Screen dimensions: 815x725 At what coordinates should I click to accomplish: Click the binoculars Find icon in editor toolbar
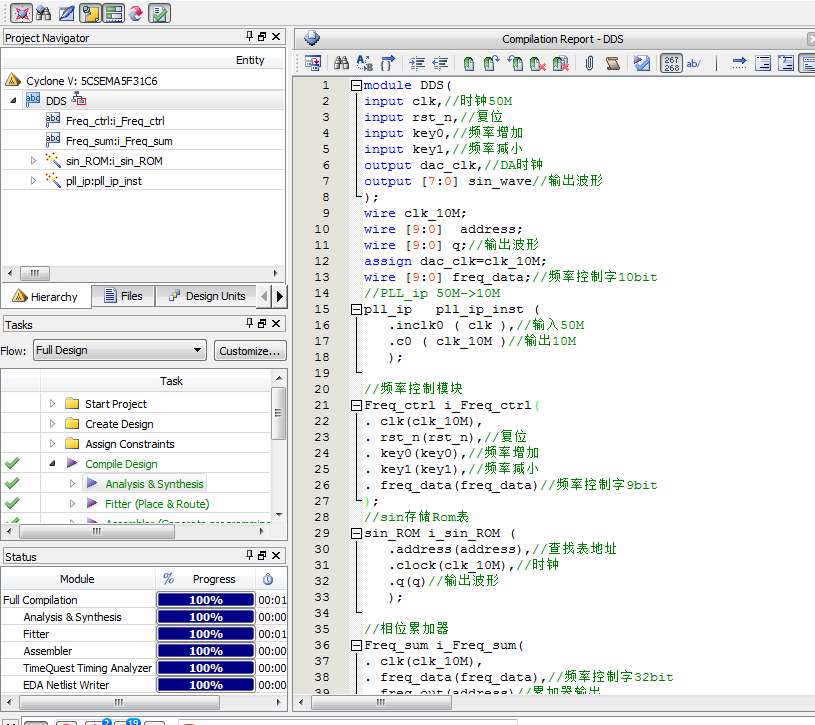341,63
